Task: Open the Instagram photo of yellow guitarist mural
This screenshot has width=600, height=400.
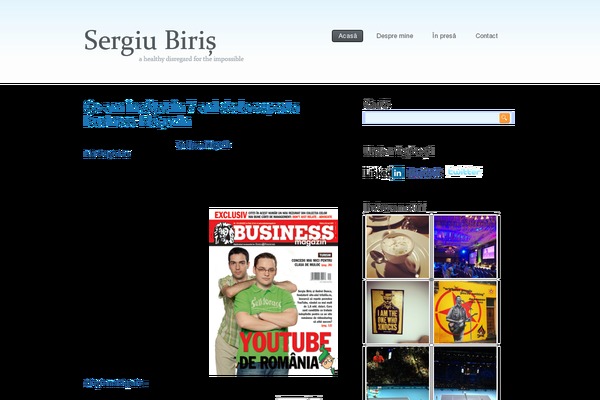Action: (465, 312)
